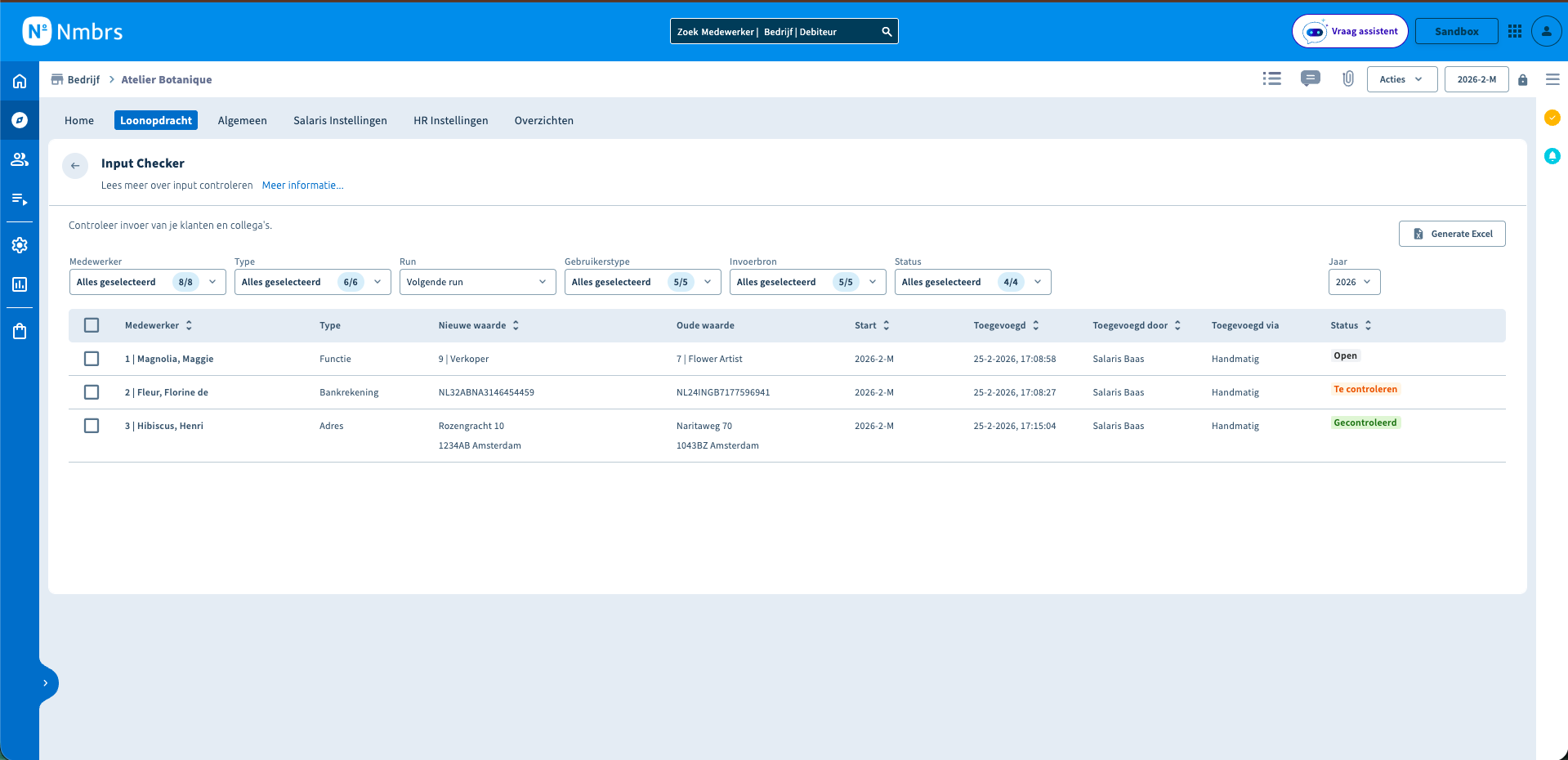Follow the Meer informatie link
The height and width of the screenshot is (760, 1568).
(302, 186)
